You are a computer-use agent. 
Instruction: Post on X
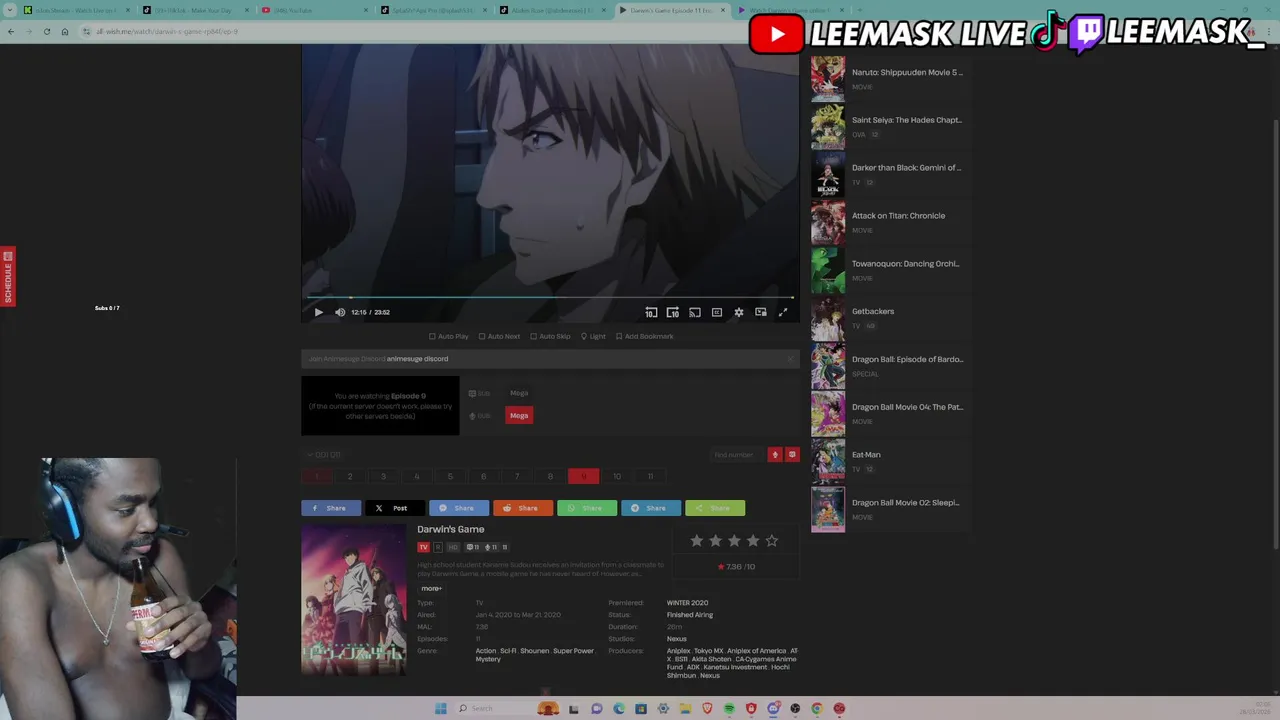click(x=395, y=508)
